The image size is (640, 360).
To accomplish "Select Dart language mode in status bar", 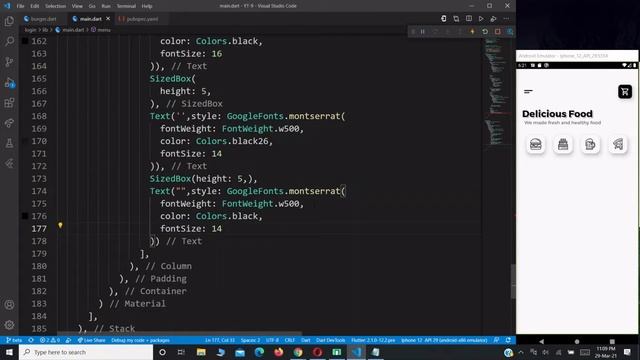I will (306, 340).
